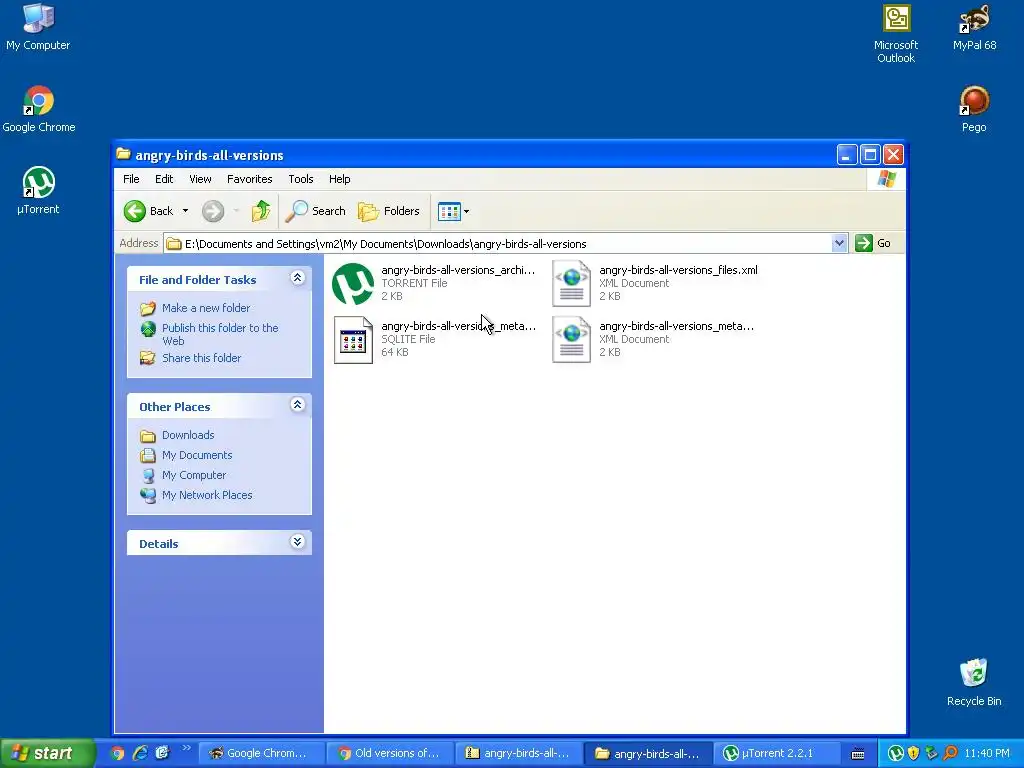Click the Start button
The height and width of the screenshot is (768, 1024).
(x=47, y=753)
